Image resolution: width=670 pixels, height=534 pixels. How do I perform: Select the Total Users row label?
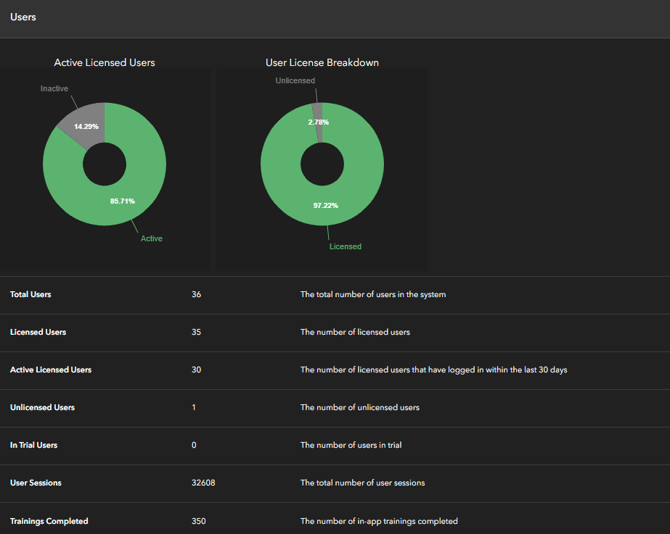click(x=31, y=295)
